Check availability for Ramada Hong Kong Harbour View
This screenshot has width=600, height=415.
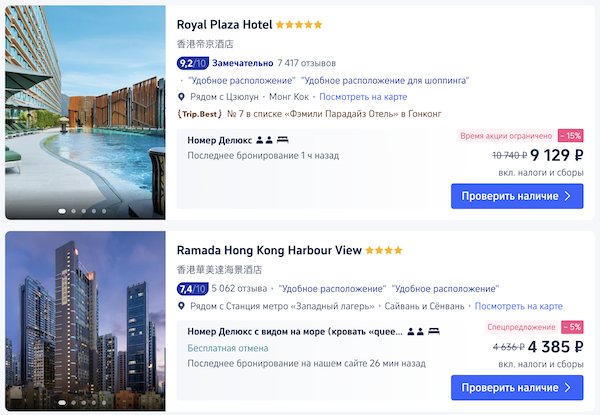pos(517,387)
